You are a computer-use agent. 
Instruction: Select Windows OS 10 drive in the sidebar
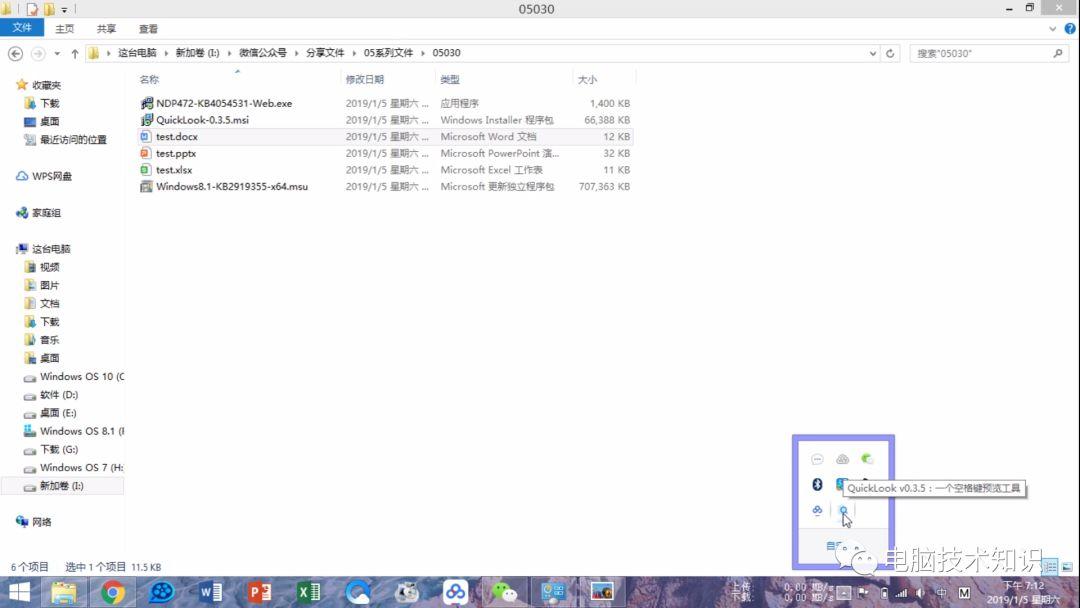click(81, 377)
